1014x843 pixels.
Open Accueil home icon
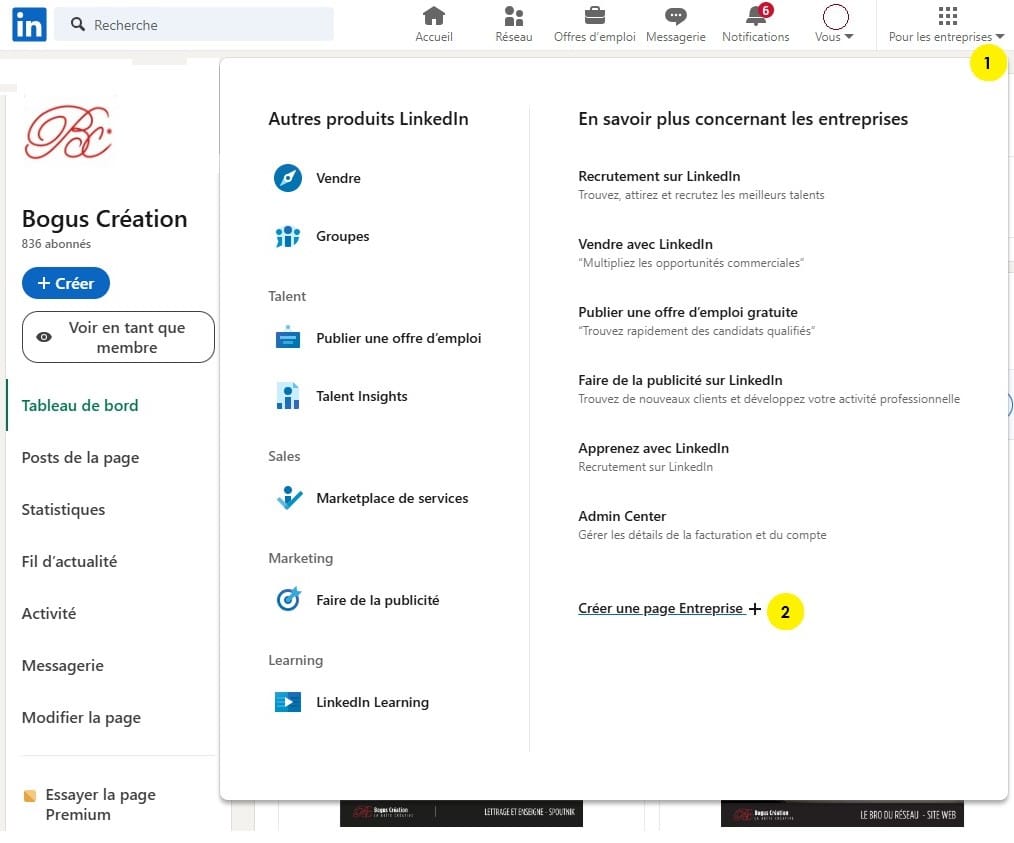434,15
